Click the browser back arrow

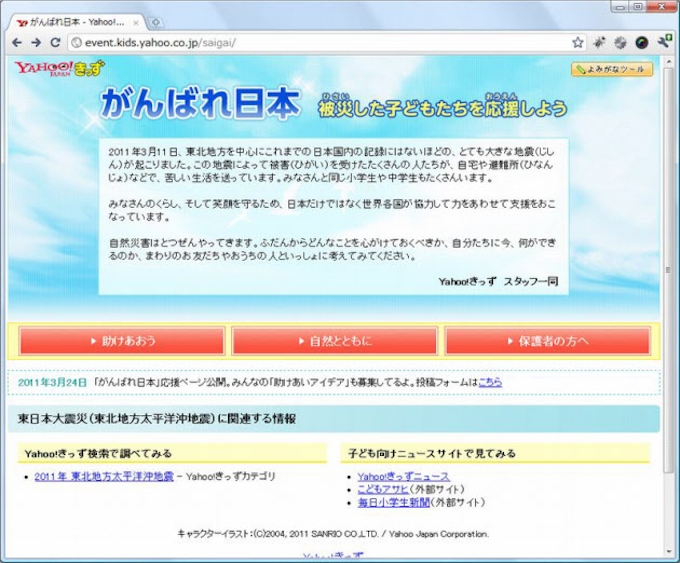[17, 43]
